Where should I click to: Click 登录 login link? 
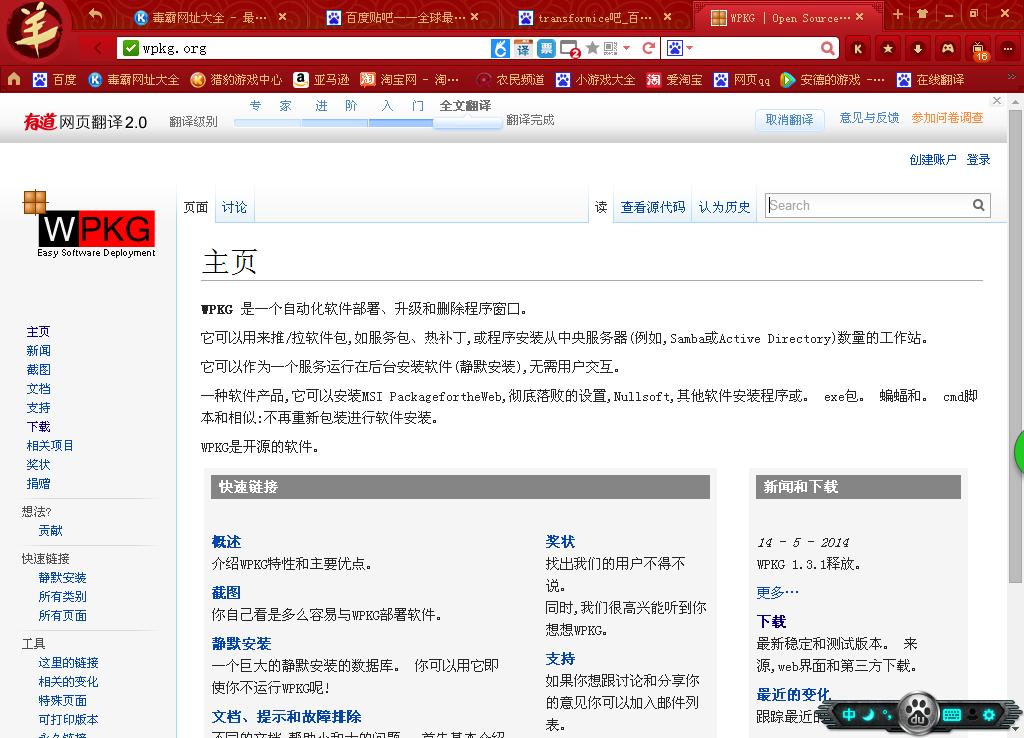(x=978, y=159)
